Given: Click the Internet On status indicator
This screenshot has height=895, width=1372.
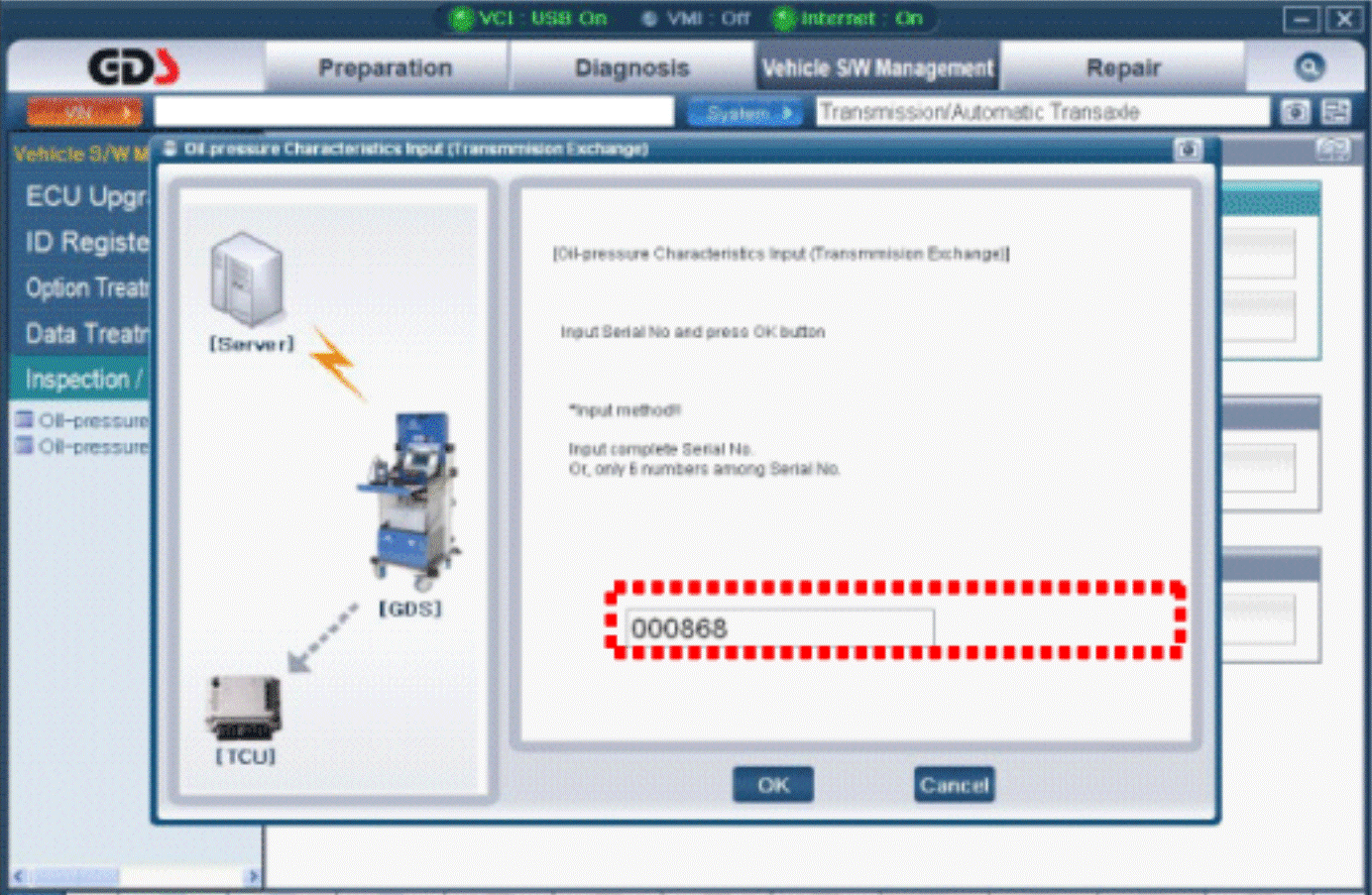Looking at the screenshot, I should [849, 18].
